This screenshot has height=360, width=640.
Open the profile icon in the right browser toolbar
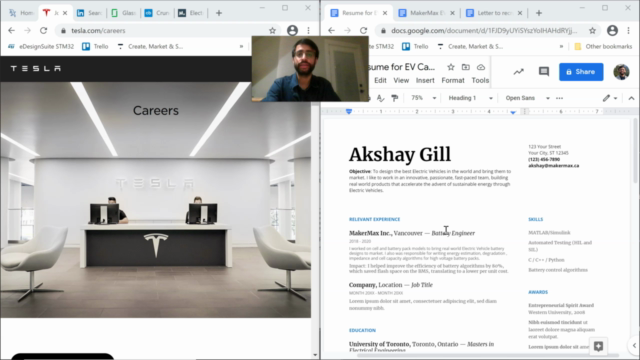point(612,31)
